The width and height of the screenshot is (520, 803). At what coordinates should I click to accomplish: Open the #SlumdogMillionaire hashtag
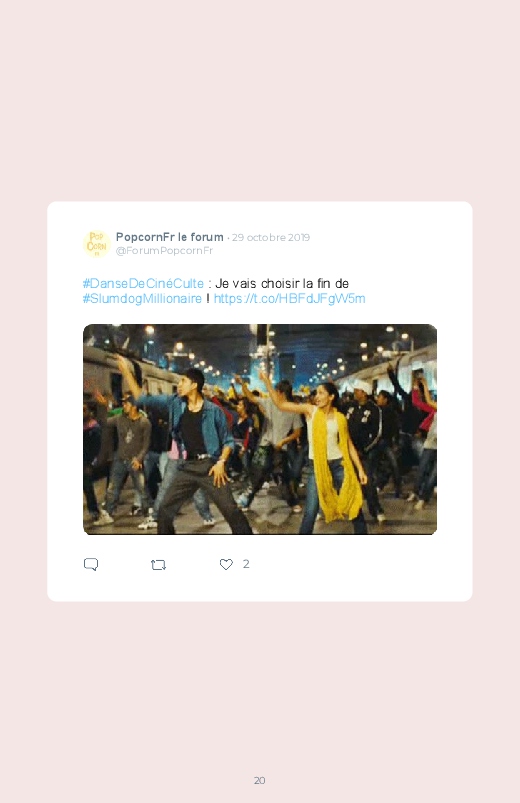pyautogui.click(x=142, y=299)
